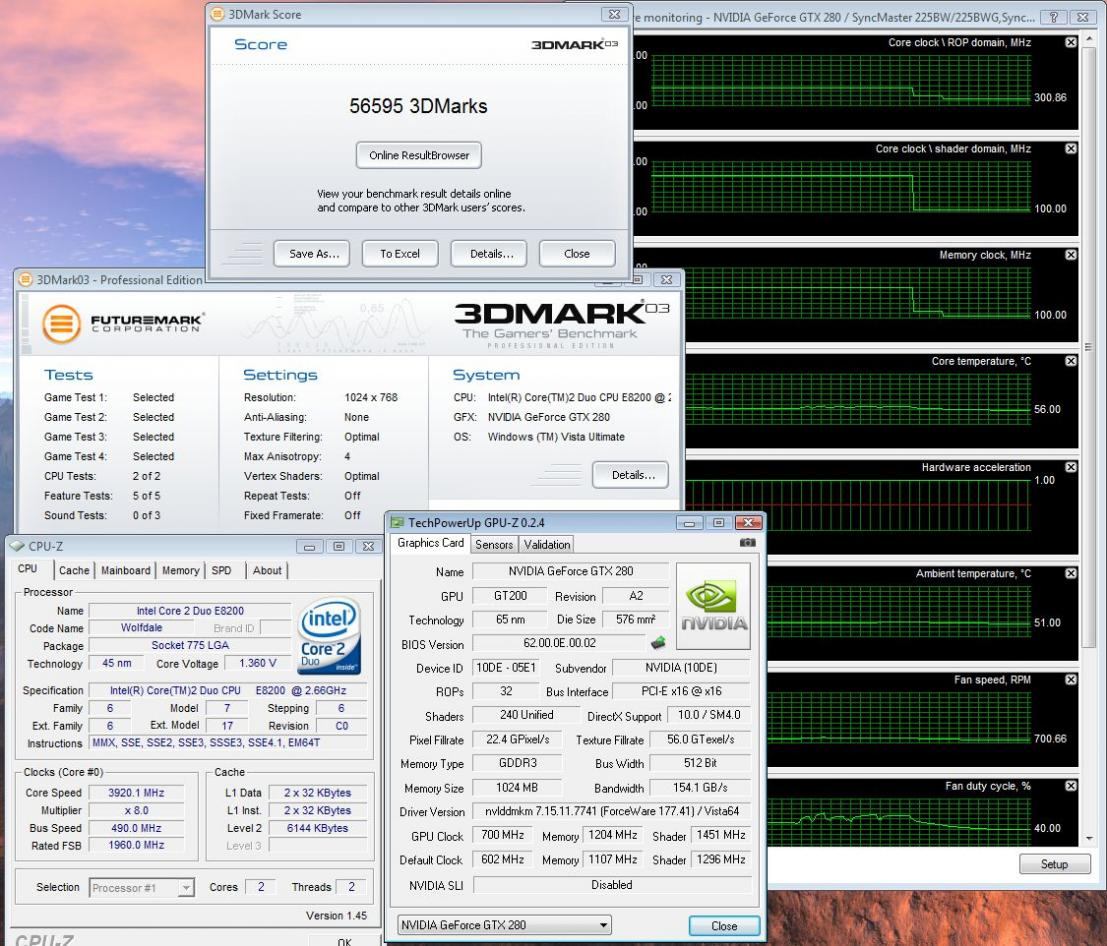Close the Fan duty cycle graph
This screenshot has height=946, width=1107.
coord(1070,786)
